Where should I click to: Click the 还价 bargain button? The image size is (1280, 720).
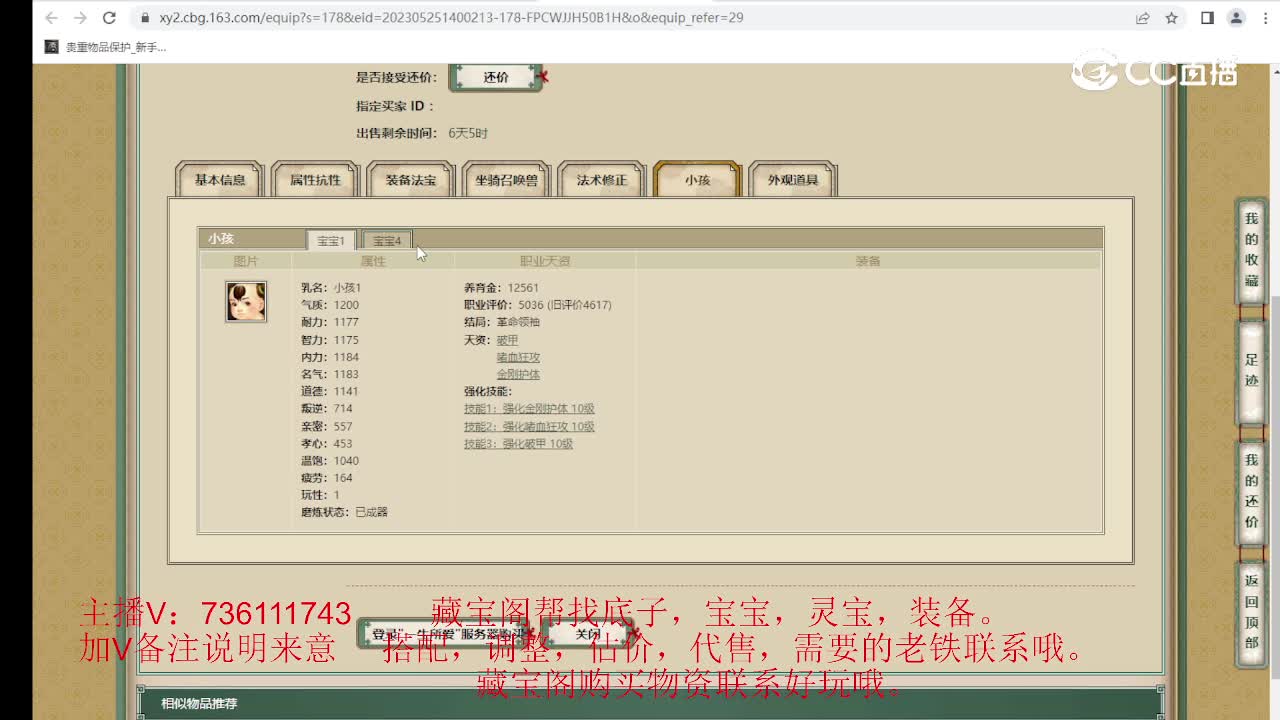click(496, 77)
